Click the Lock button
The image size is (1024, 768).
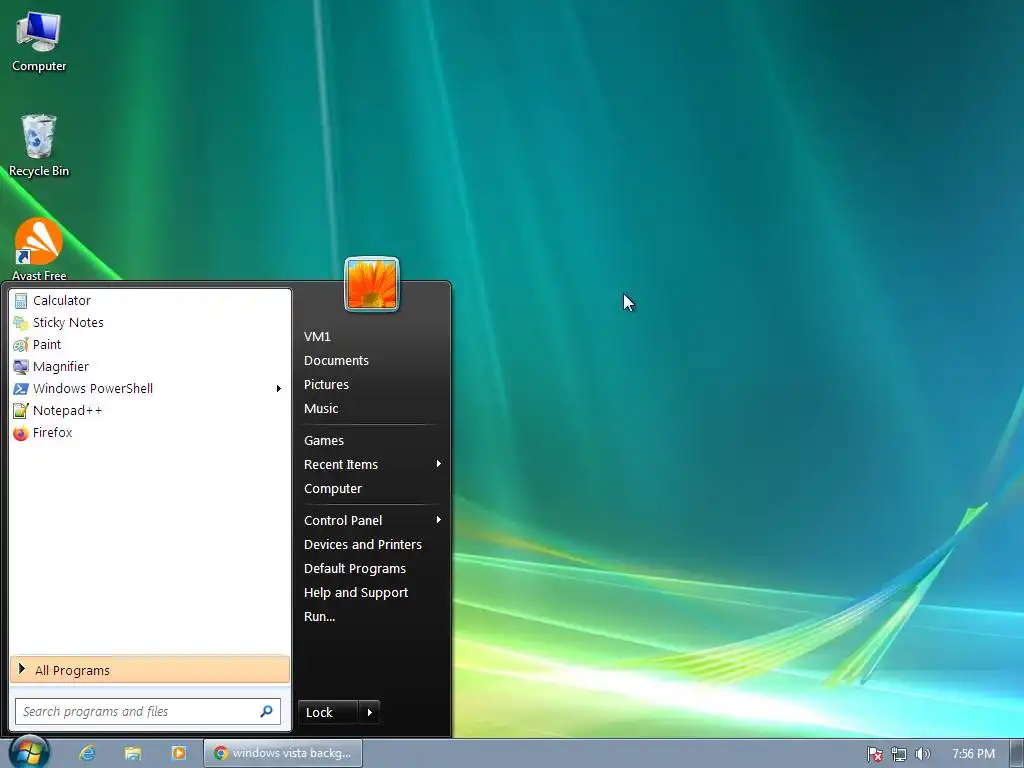coord(328,712)
